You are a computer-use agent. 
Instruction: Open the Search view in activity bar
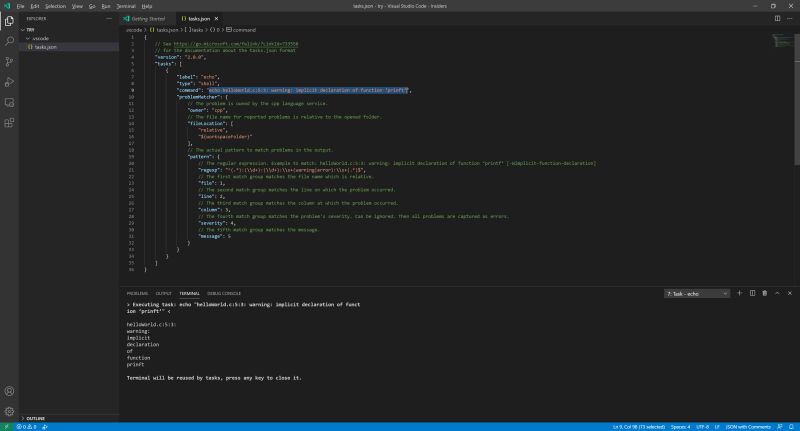[x=9, y=41]
